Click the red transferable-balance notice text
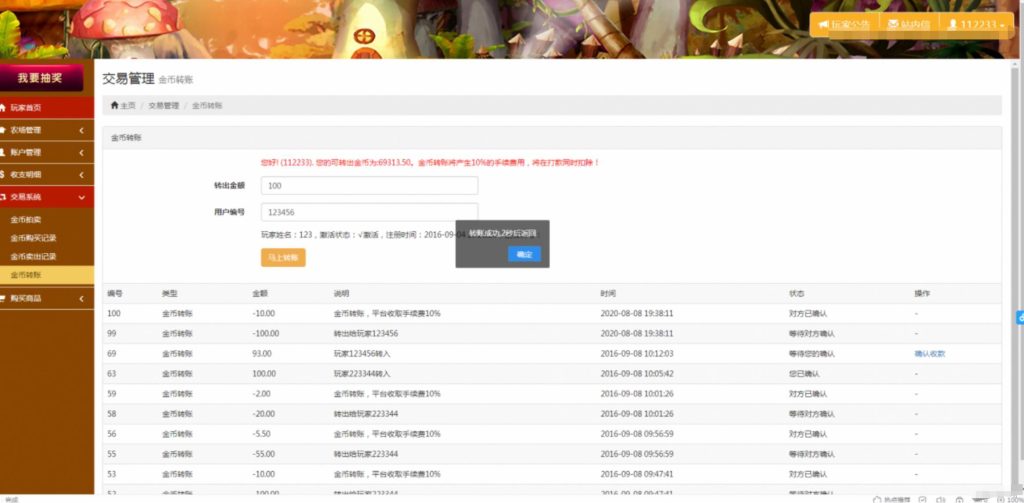This screenshot has height=503, width=1024. 430,162
